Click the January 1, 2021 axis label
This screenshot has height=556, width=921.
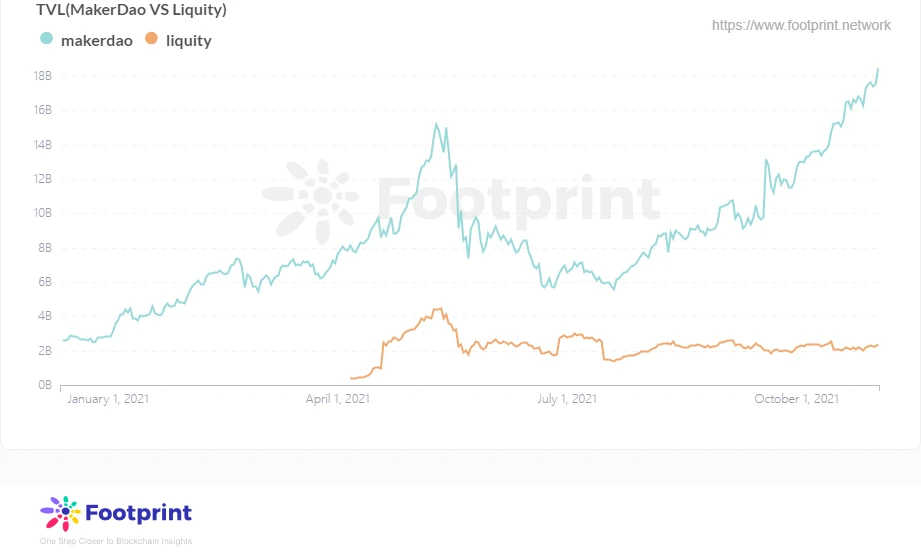(x=108, y=399)
